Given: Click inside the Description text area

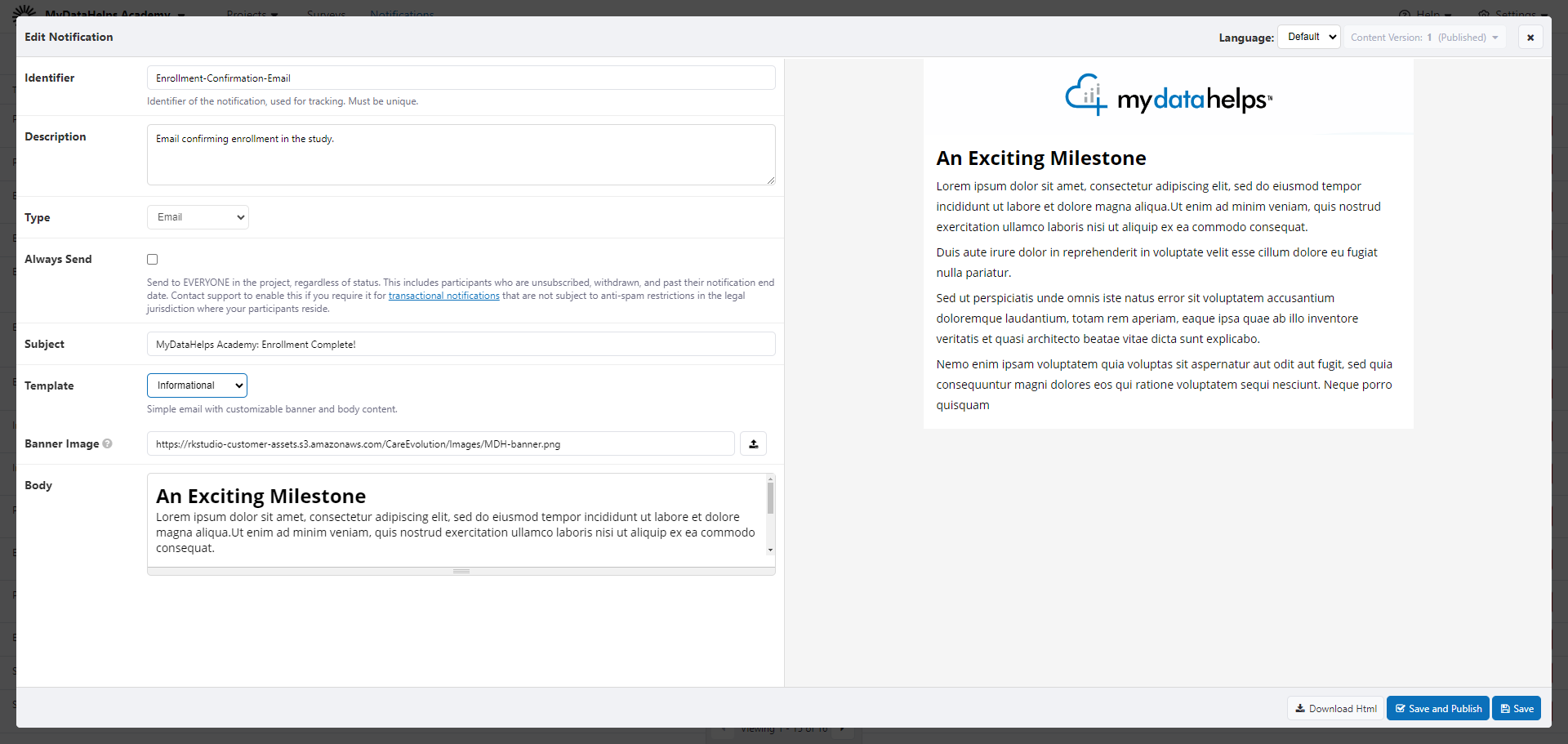Looking at the screenshot, I should (x=461, y=155).
